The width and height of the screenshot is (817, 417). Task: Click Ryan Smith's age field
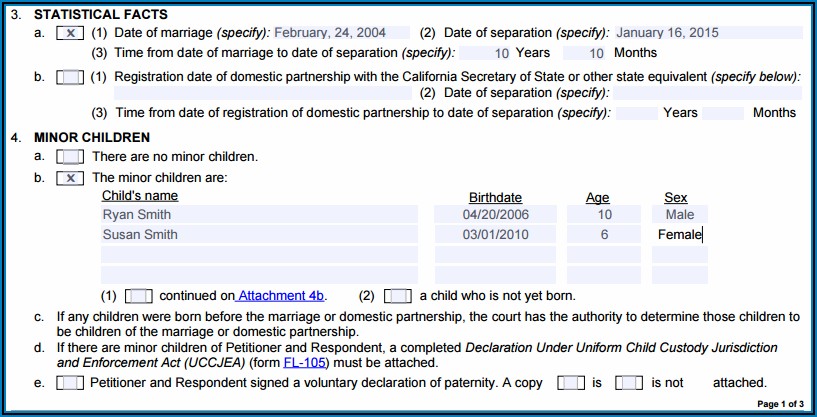[604, 214]
